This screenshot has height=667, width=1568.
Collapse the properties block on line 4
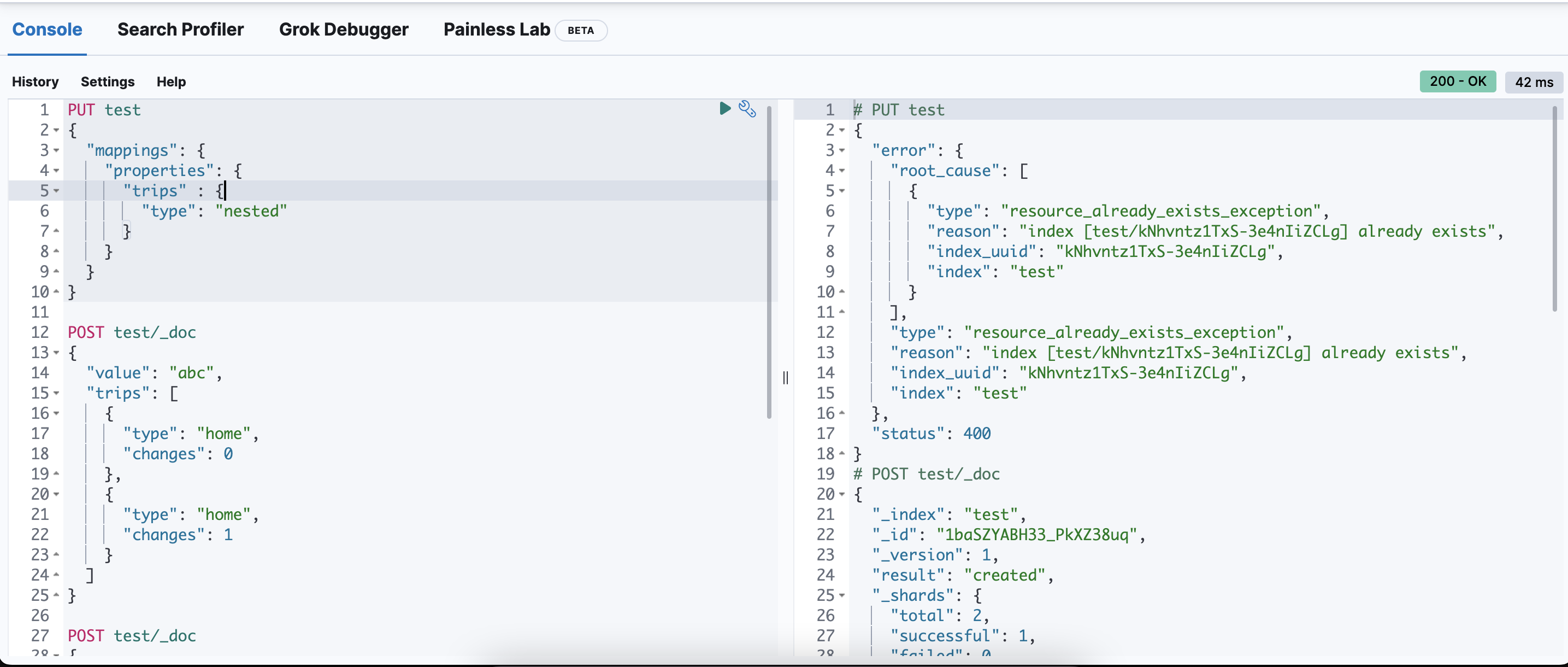pos(56,171)
